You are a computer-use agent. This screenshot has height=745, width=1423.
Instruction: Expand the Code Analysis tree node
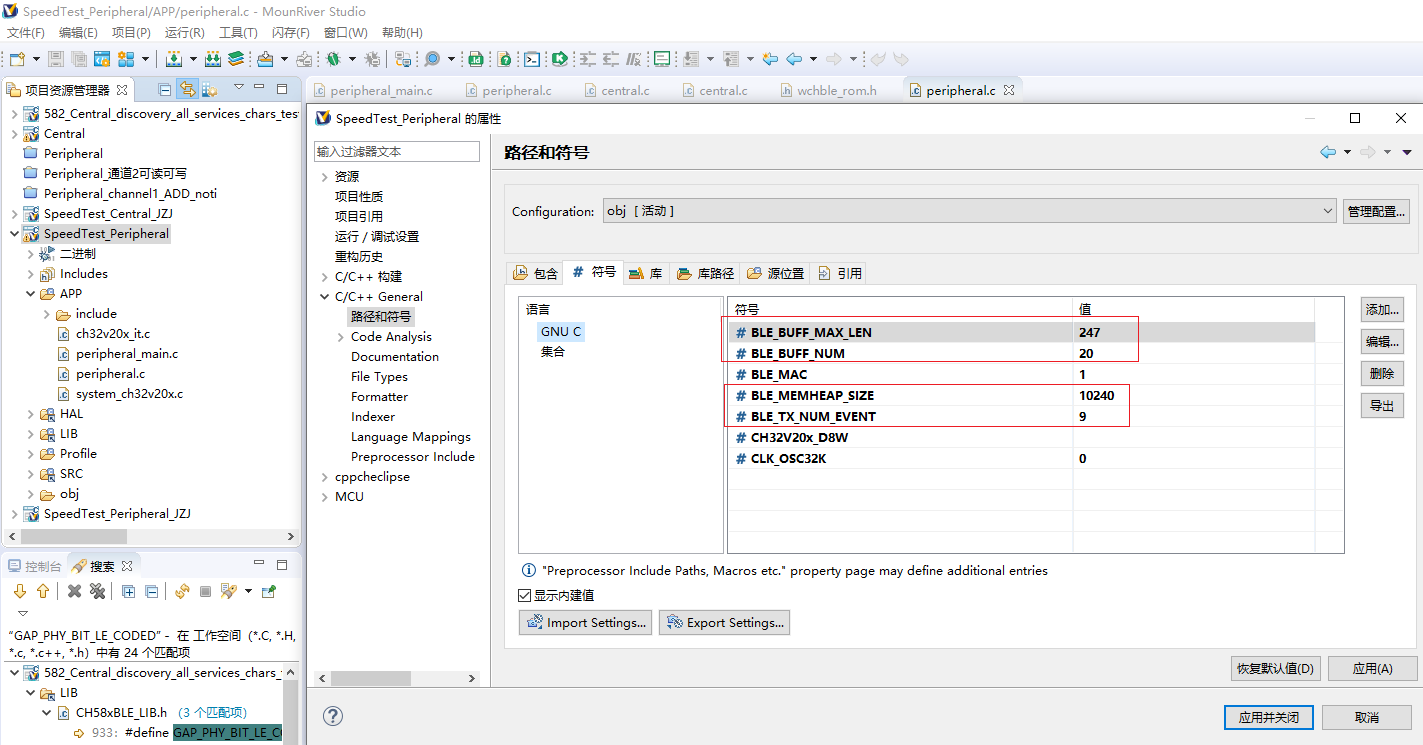point(340,337)
